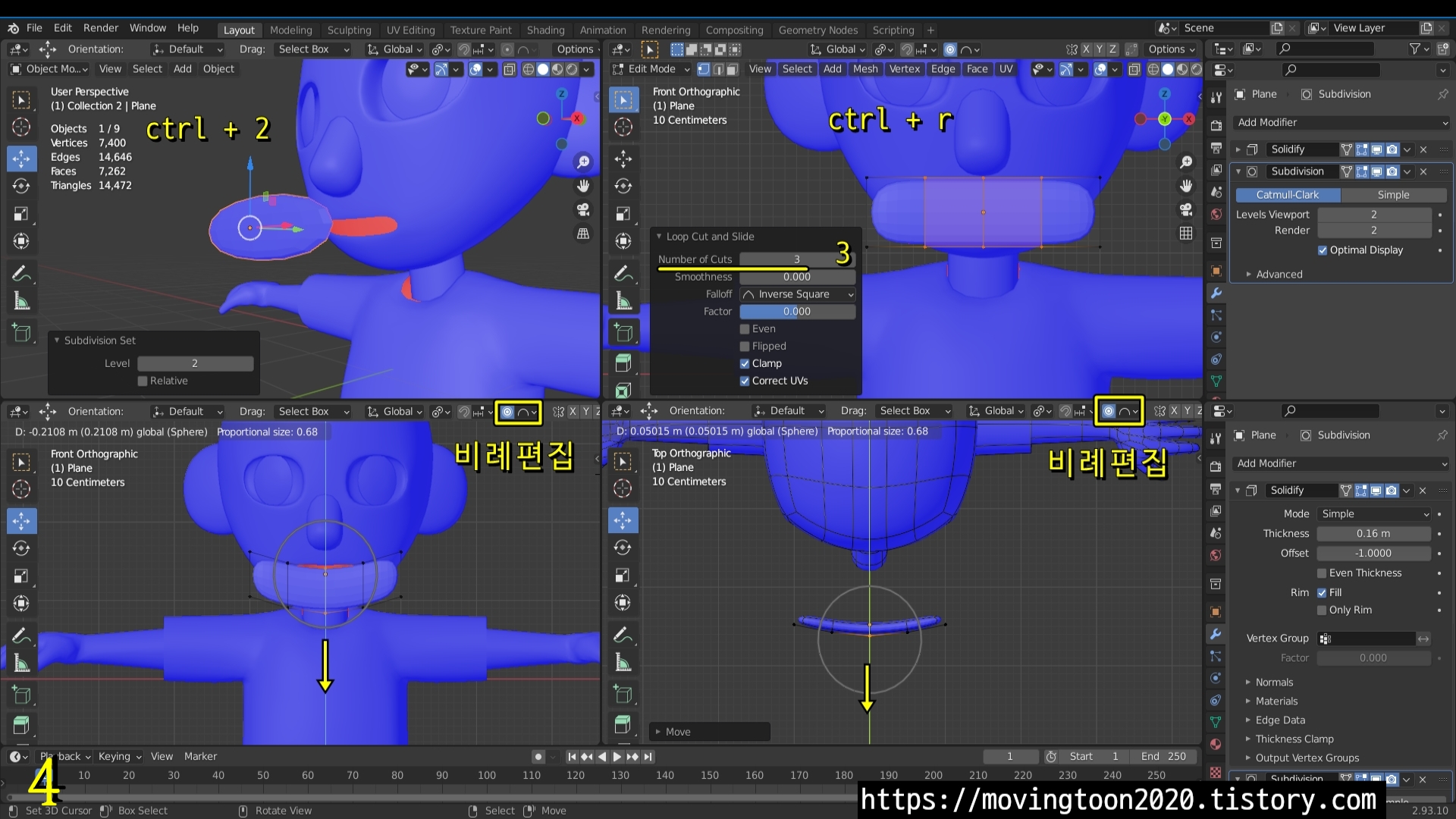
Task: Select the Cursor tool in top-left viewport
Action: pyautogui.click(x=21, y=127)
